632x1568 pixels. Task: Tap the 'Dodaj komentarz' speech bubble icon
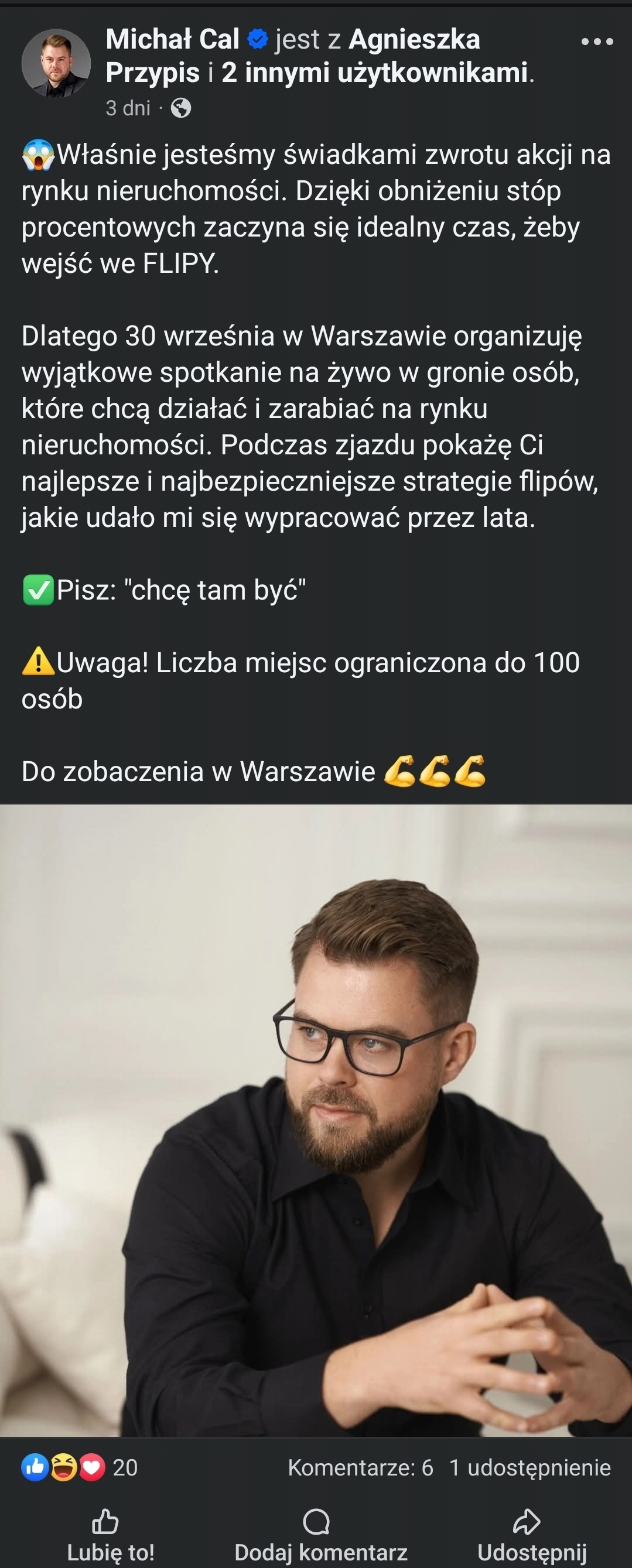pos(316,1522)
